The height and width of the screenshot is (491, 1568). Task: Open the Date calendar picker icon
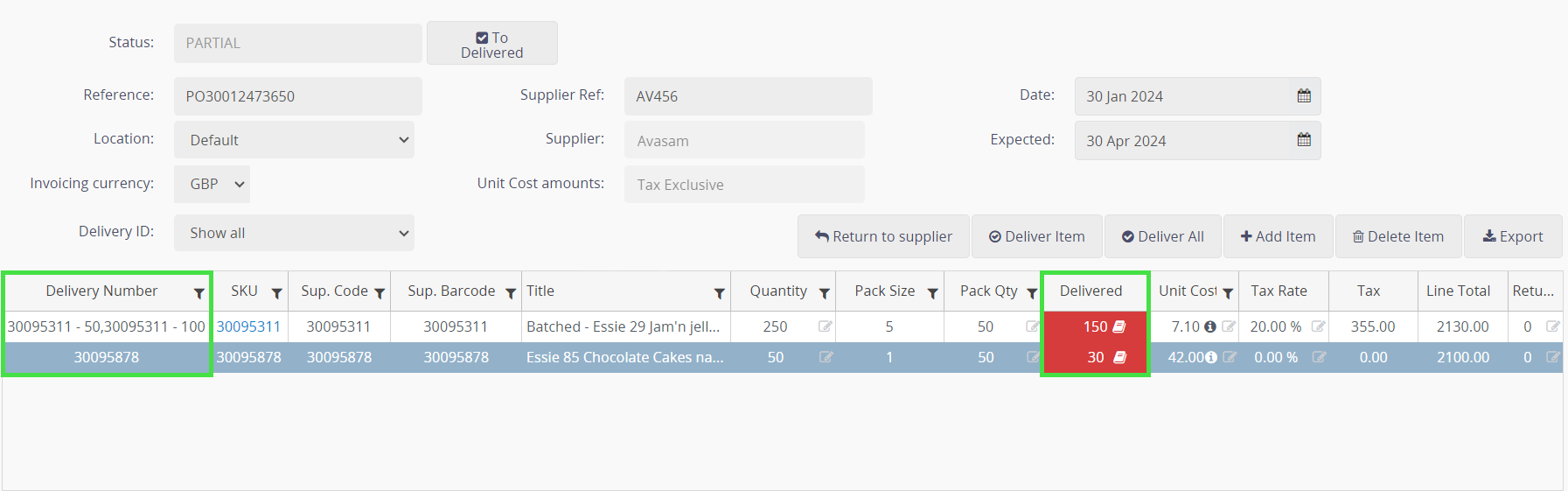(x=1303, y=96)
